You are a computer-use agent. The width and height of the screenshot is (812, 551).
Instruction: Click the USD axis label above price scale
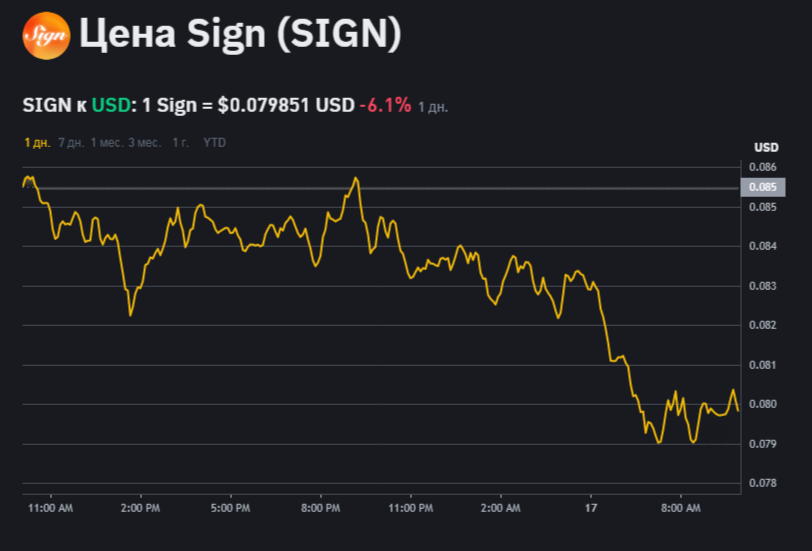(765, 148)
